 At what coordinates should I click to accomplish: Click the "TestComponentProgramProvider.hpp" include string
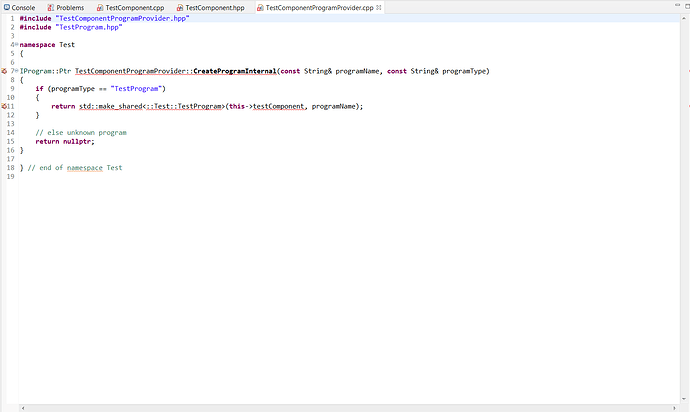(122, 18)
